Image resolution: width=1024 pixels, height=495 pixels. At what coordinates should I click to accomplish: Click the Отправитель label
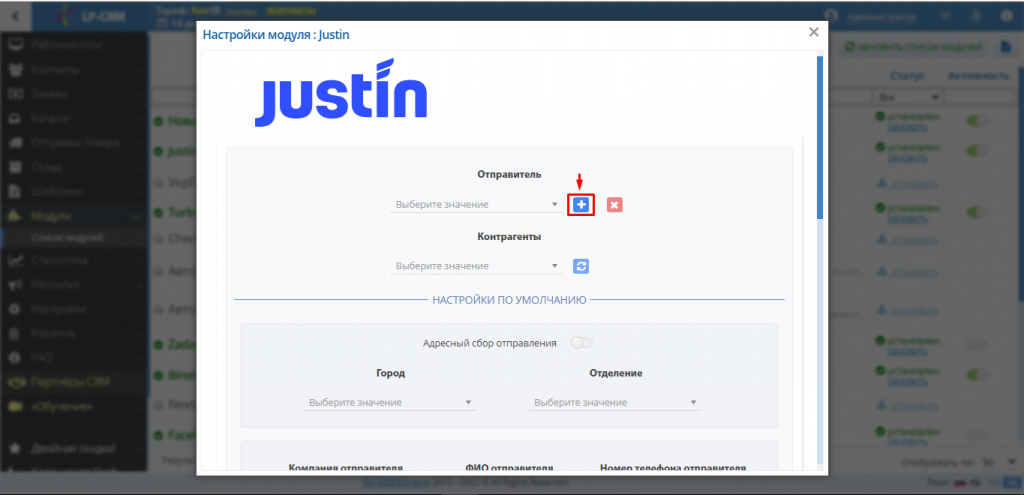point(509,174)
